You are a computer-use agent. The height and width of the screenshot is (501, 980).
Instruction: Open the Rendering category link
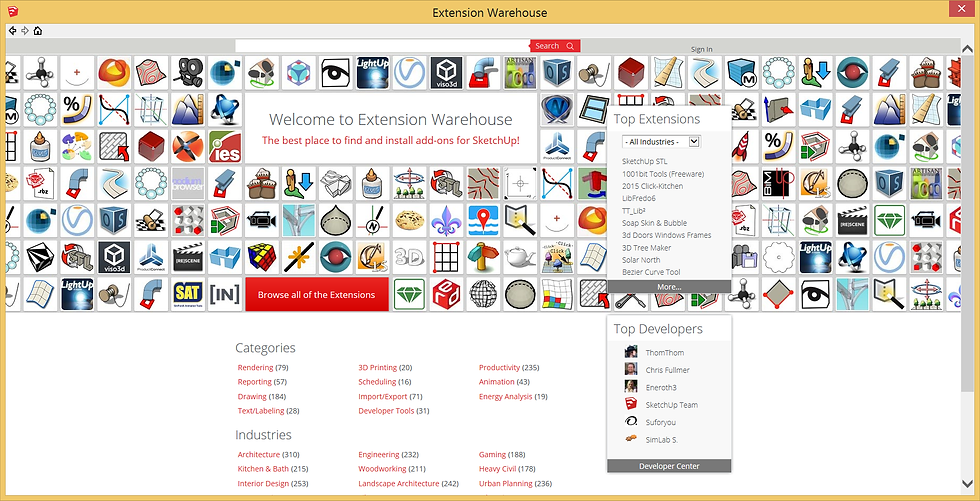coord(255,367)
